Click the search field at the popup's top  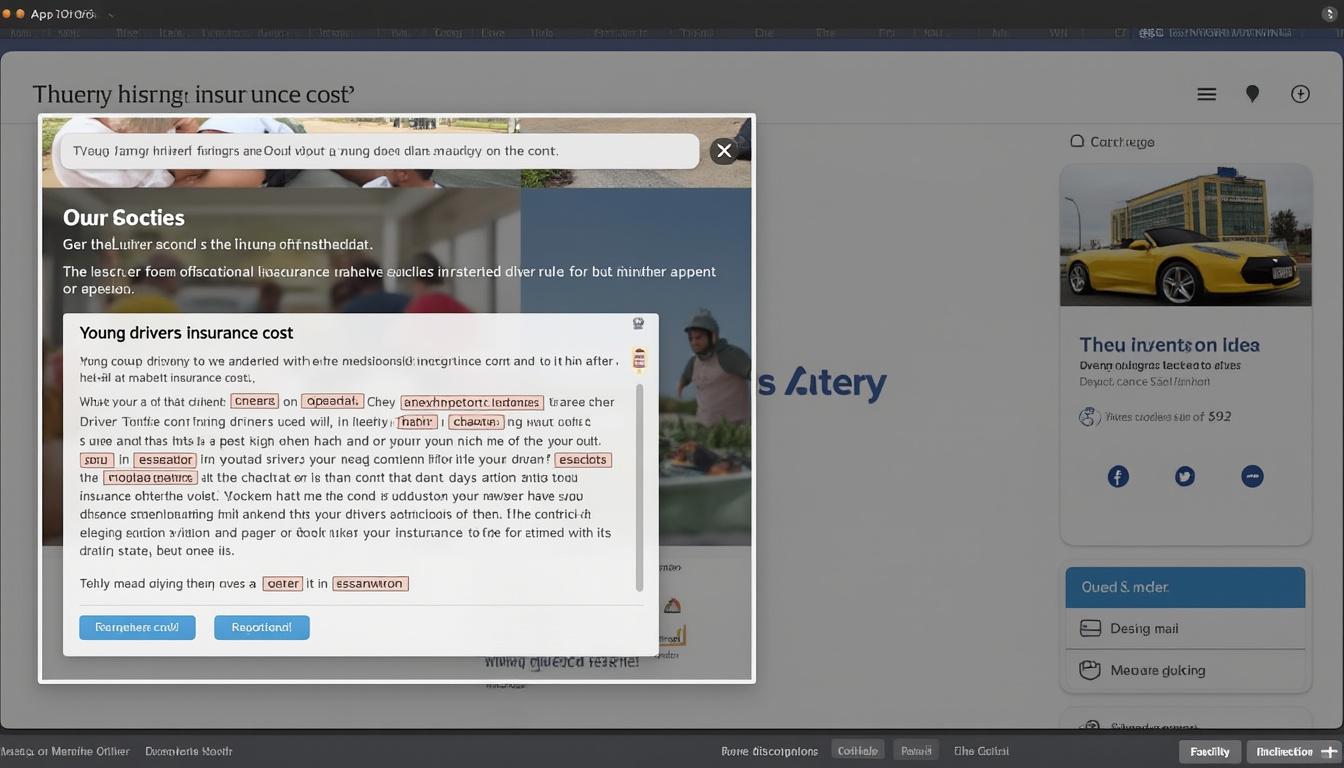[380, 151]
